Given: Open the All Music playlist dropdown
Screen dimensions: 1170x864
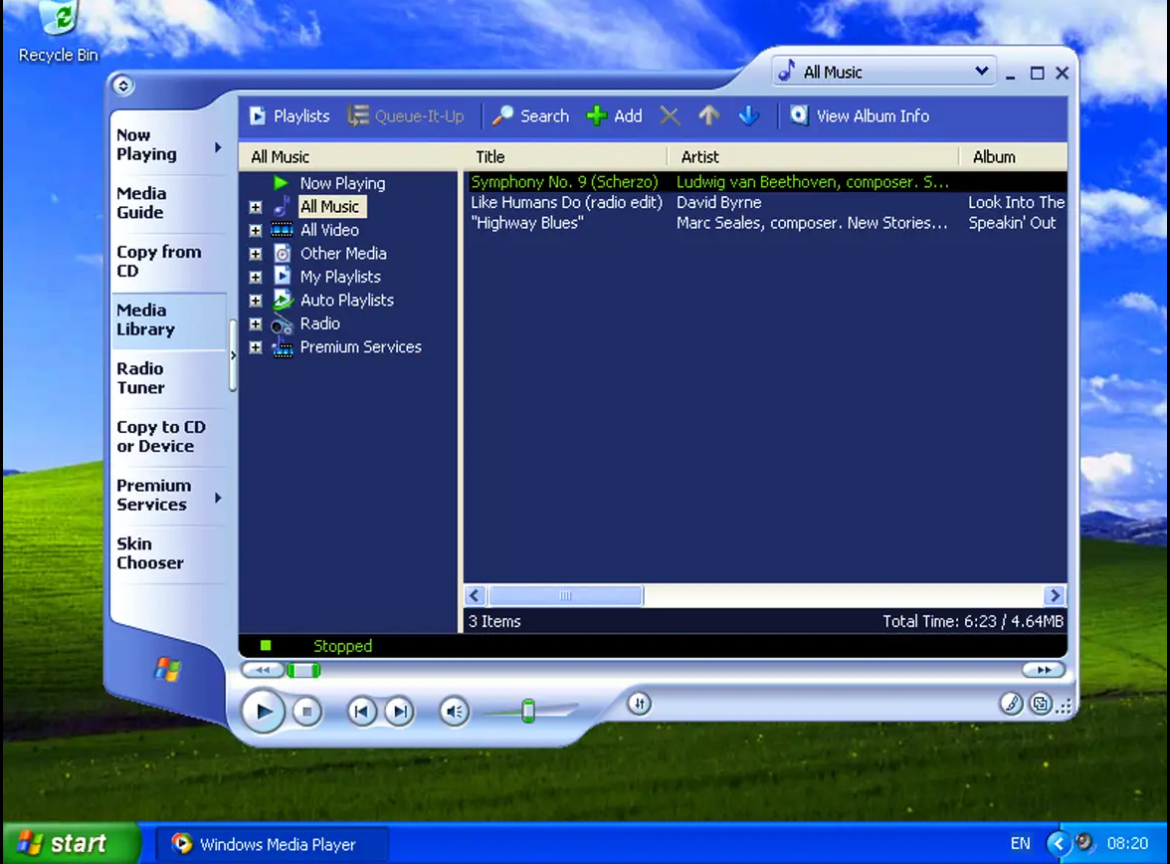Looking at the screenshot, I should click(x=884, y=72).
